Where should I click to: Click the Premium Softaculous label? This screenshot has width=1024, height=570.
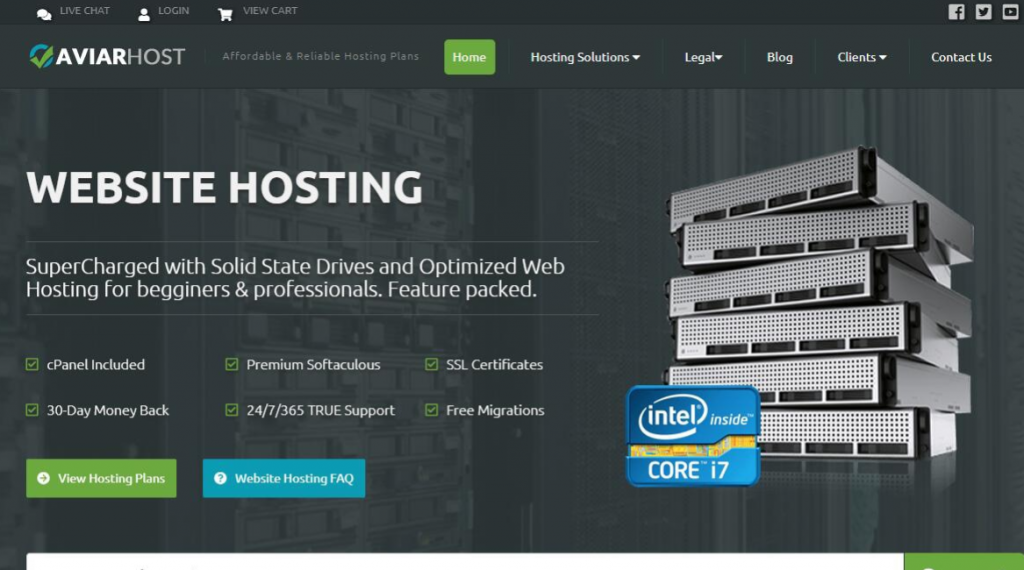pos(313,365)
